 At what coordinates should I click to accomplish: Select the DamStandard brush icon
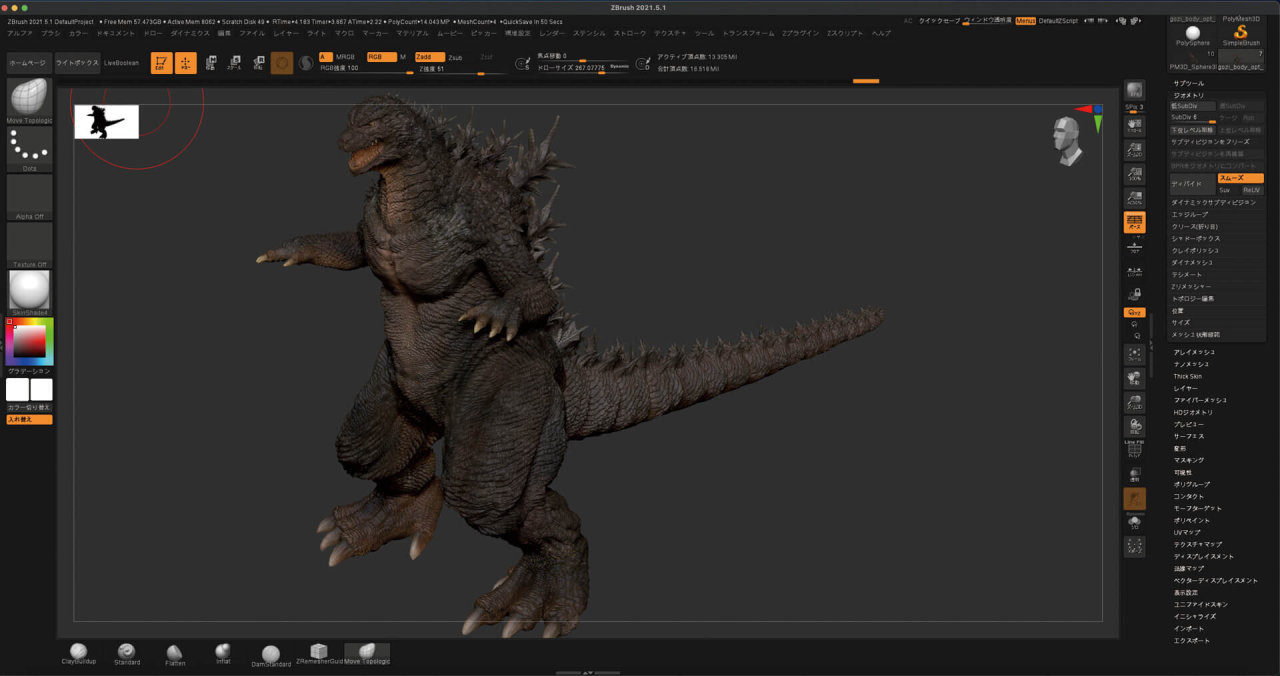[271, 656]
